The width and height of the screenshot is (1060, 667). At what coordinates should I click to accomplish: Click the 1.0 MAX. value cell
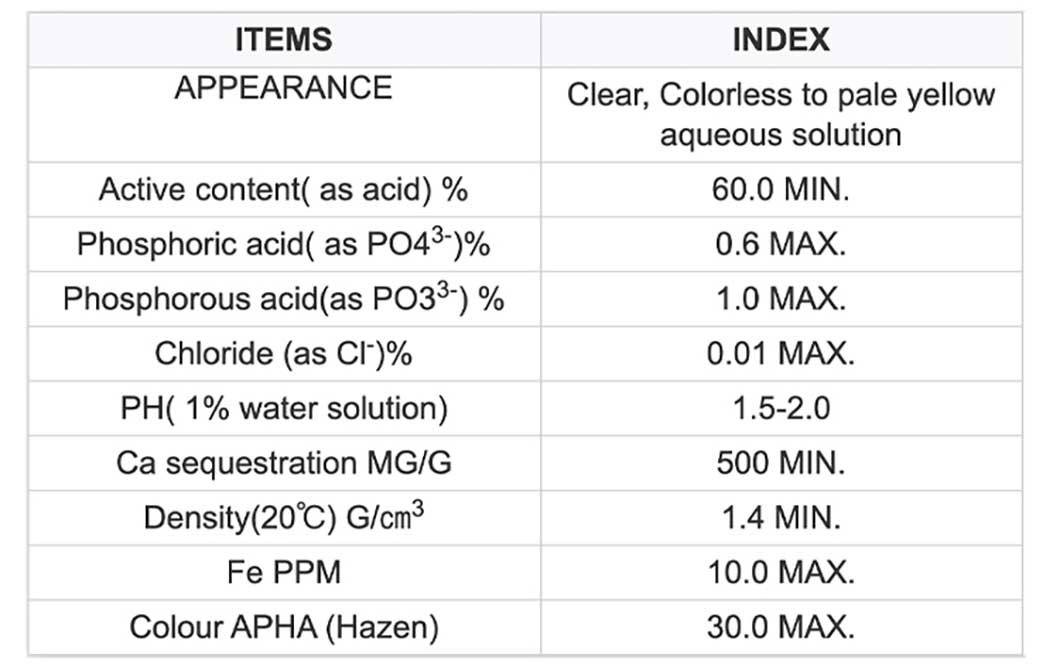(781, 299)
